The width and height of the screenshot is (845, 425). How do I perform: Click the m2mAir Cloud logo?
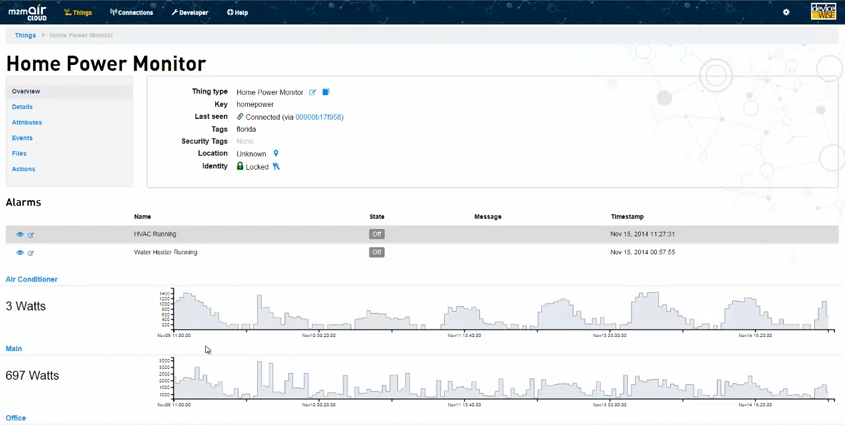point(28,13)
